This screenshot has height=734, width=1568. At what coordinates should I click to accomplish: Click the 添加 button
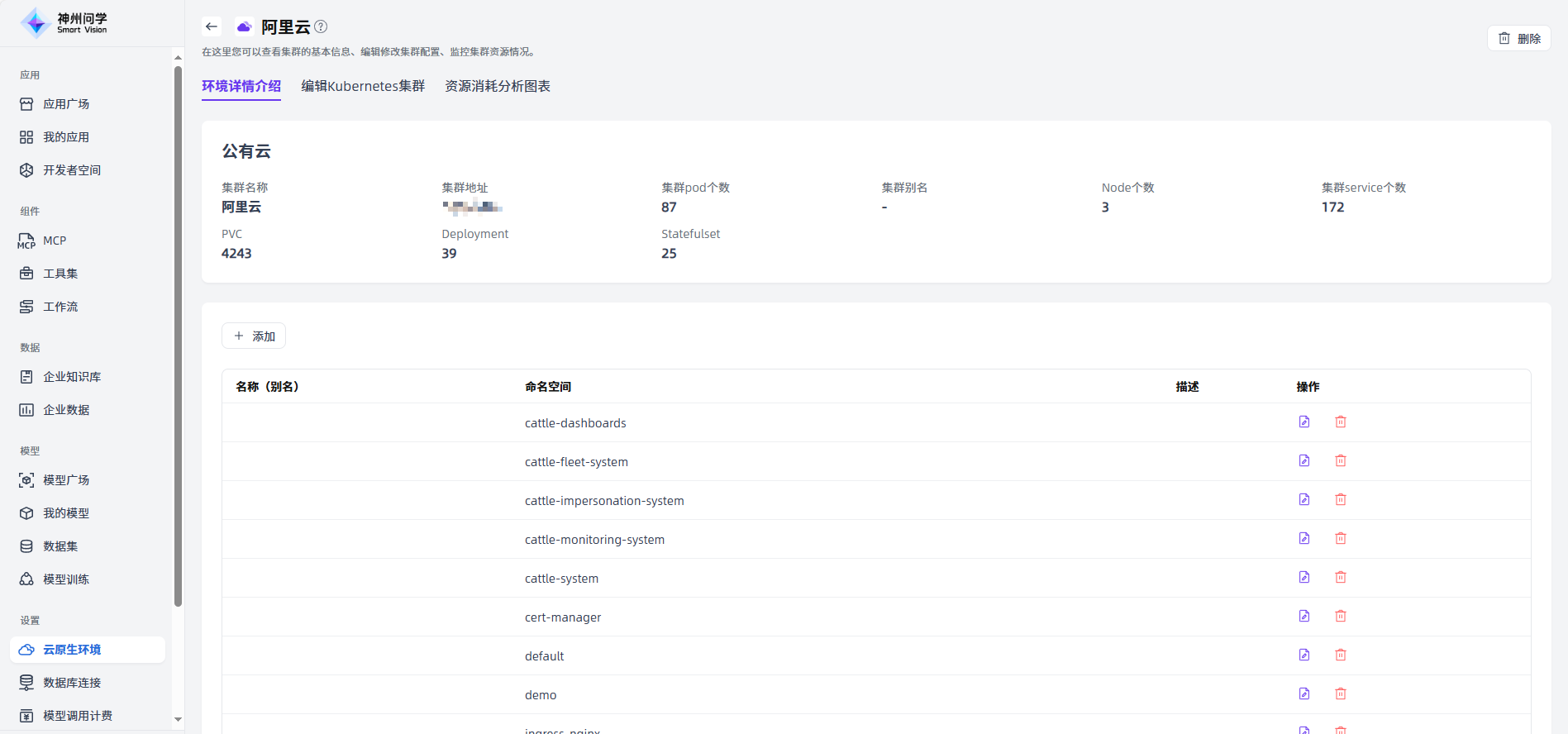click(x=254, y=336)
